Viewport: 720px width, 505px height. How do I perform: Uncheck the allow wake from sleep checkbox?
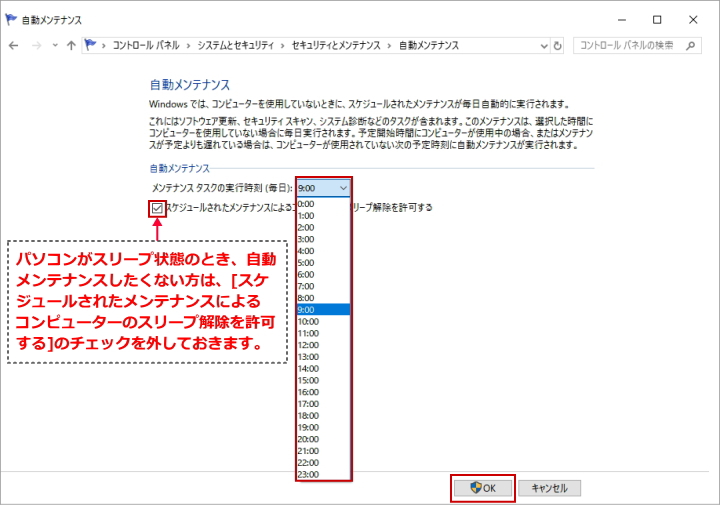click(157, 208)
